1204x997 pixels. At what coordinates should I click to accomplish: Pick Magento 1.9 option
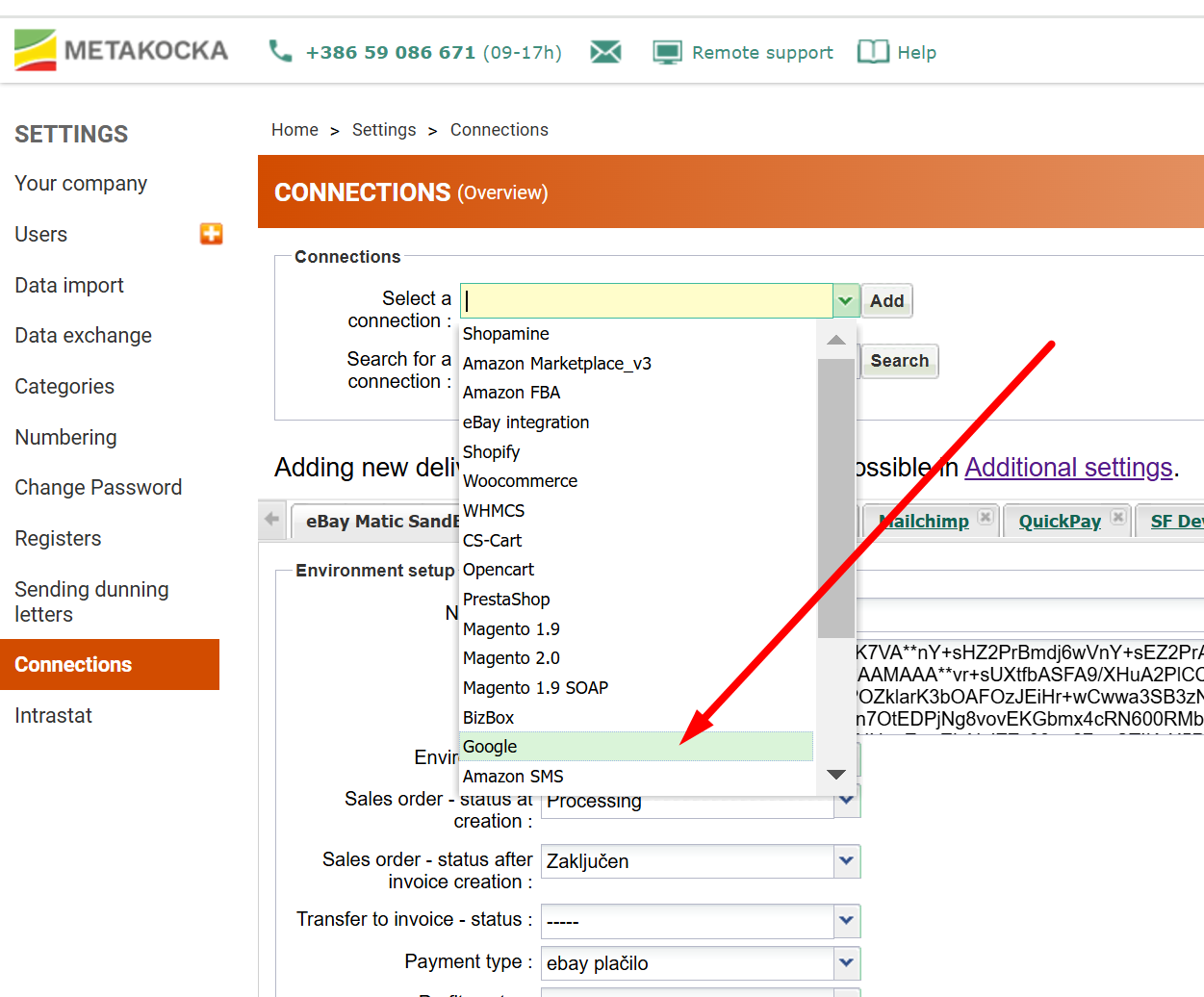pyautogui.click(x=637, y=629)
